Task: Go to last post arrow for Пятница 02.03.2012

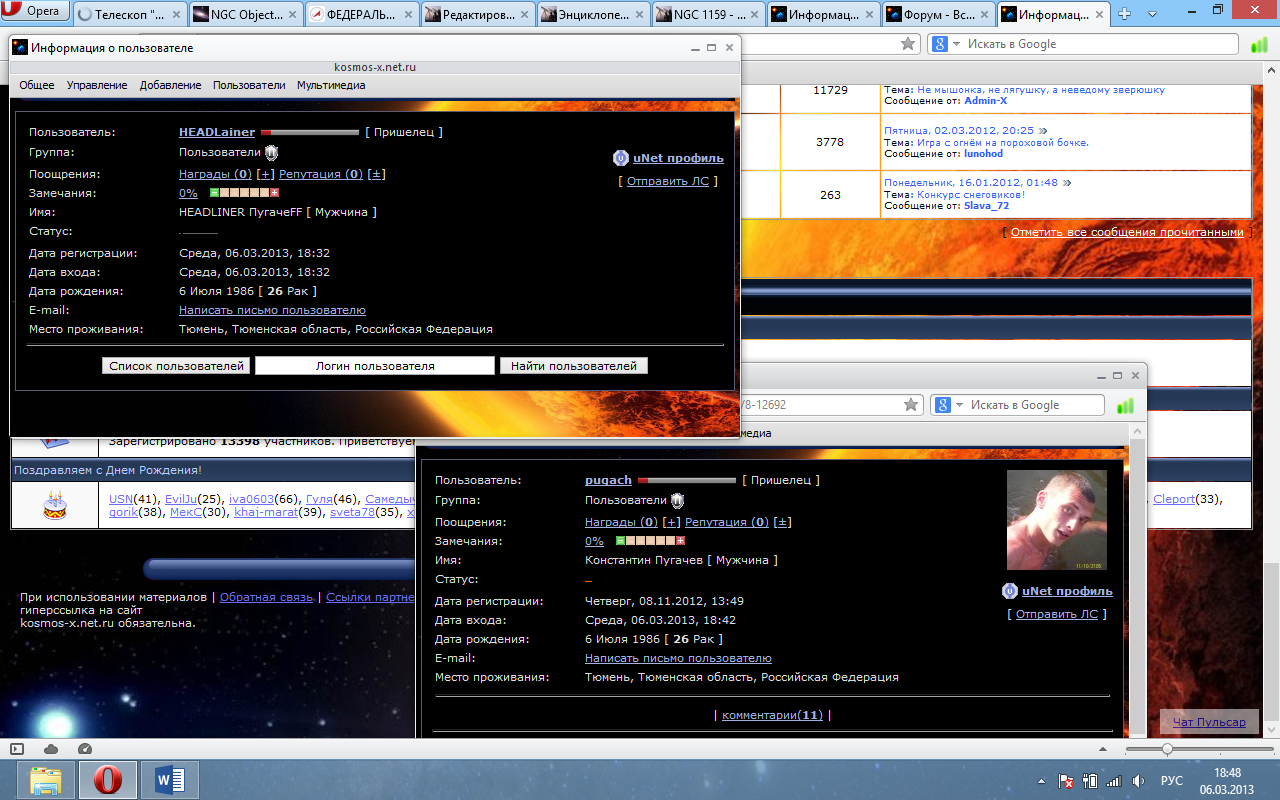Action: (1043, 130)
